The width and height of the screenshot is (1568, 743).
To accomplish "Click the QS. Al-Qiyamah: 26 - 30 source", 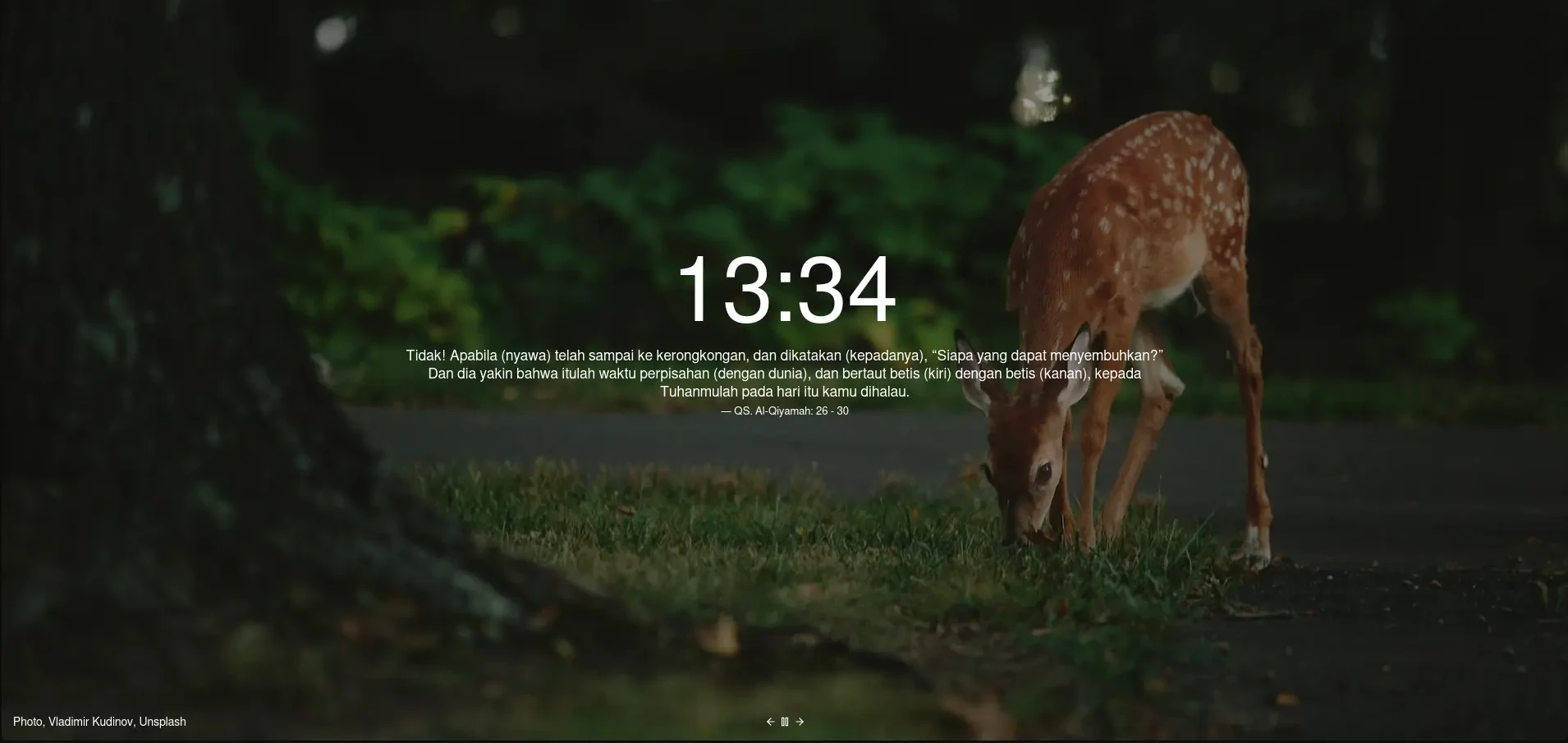I will 785,410.
